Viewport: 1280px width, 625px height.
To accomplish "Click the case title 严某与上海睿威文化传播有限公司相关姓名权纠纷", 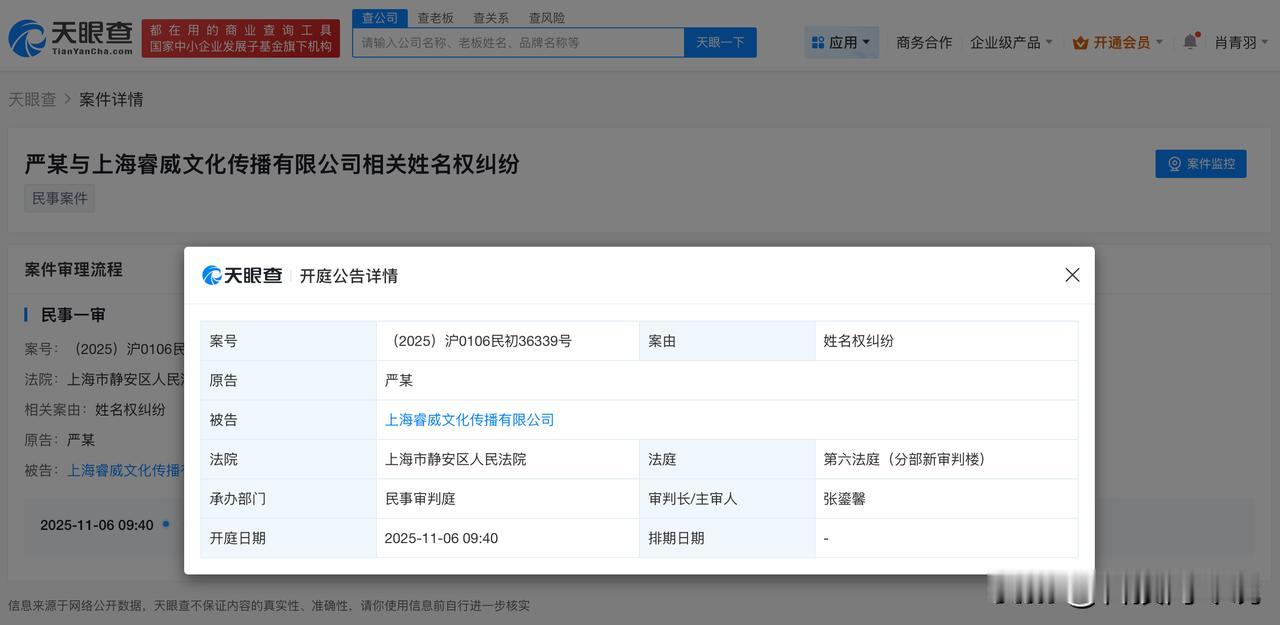I will [272, 164].
